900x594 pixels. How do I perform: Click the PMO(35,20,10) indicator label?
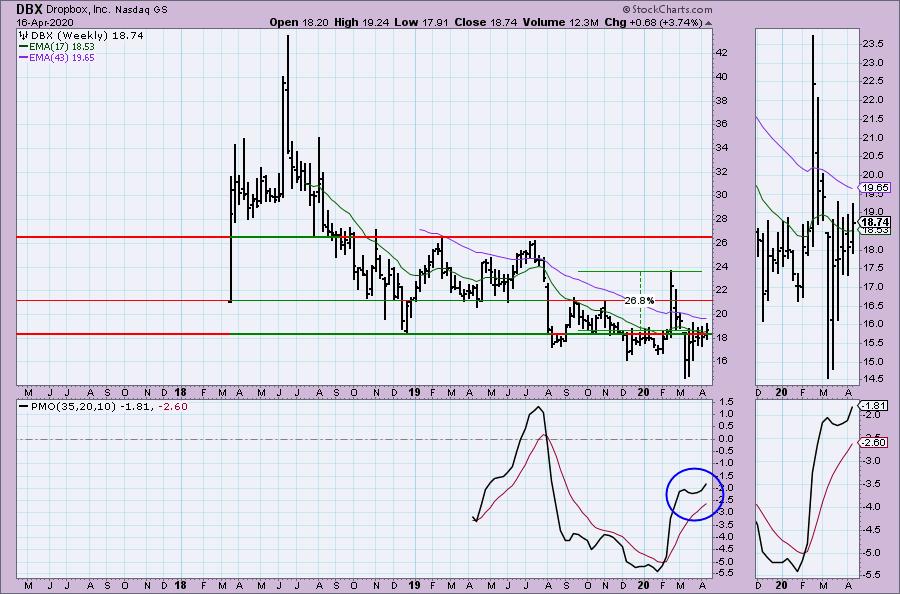point(74,407)
